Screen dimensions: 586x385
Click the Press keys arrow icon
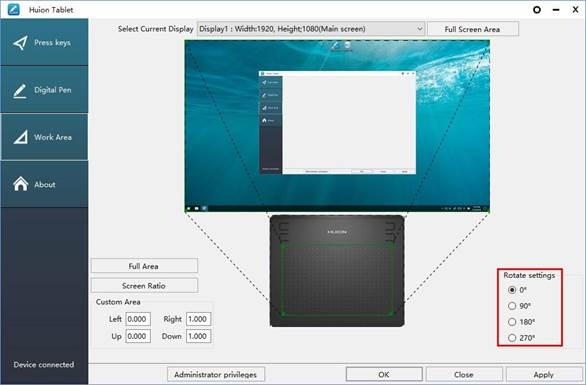20,43
